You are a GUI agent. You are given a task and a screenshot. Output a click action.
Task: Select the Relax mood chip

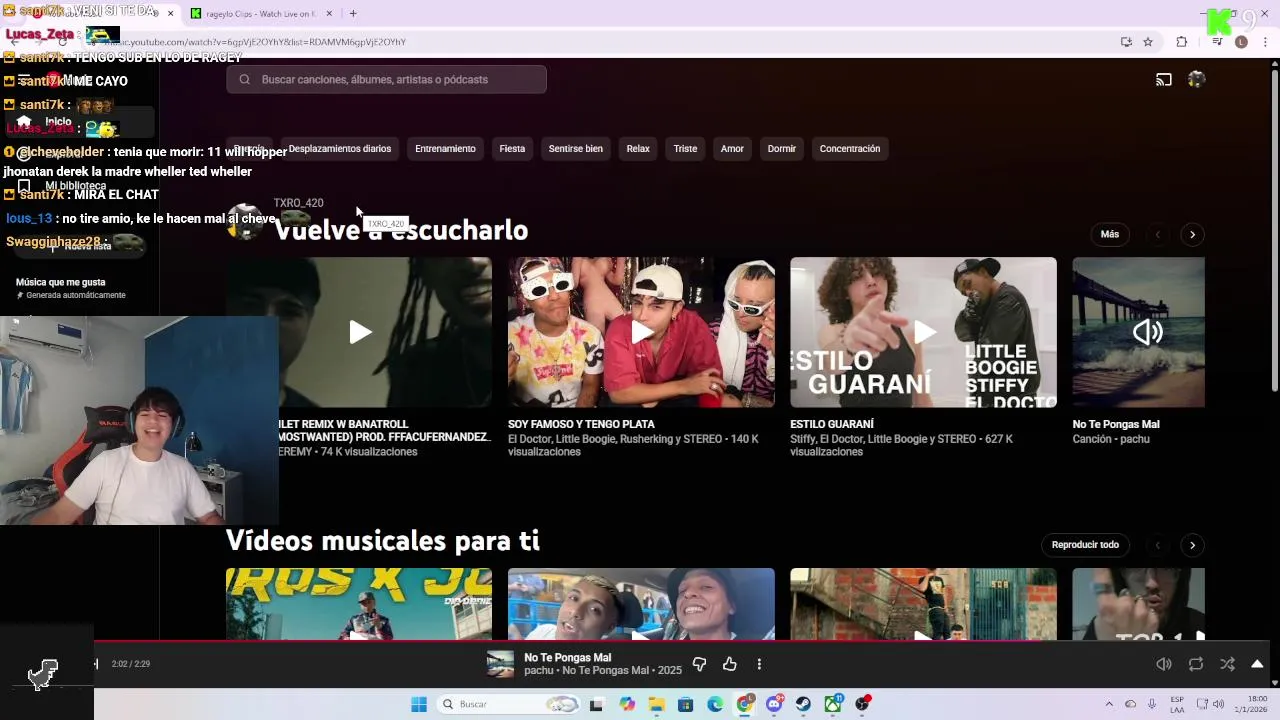tap(638, 149)
